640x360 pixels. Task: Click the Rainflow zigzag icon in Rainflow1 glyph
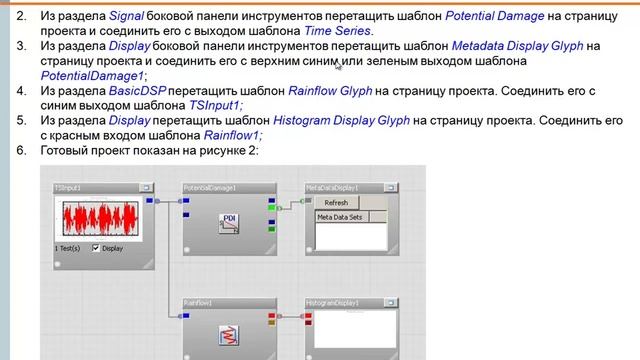pos(229,335)
